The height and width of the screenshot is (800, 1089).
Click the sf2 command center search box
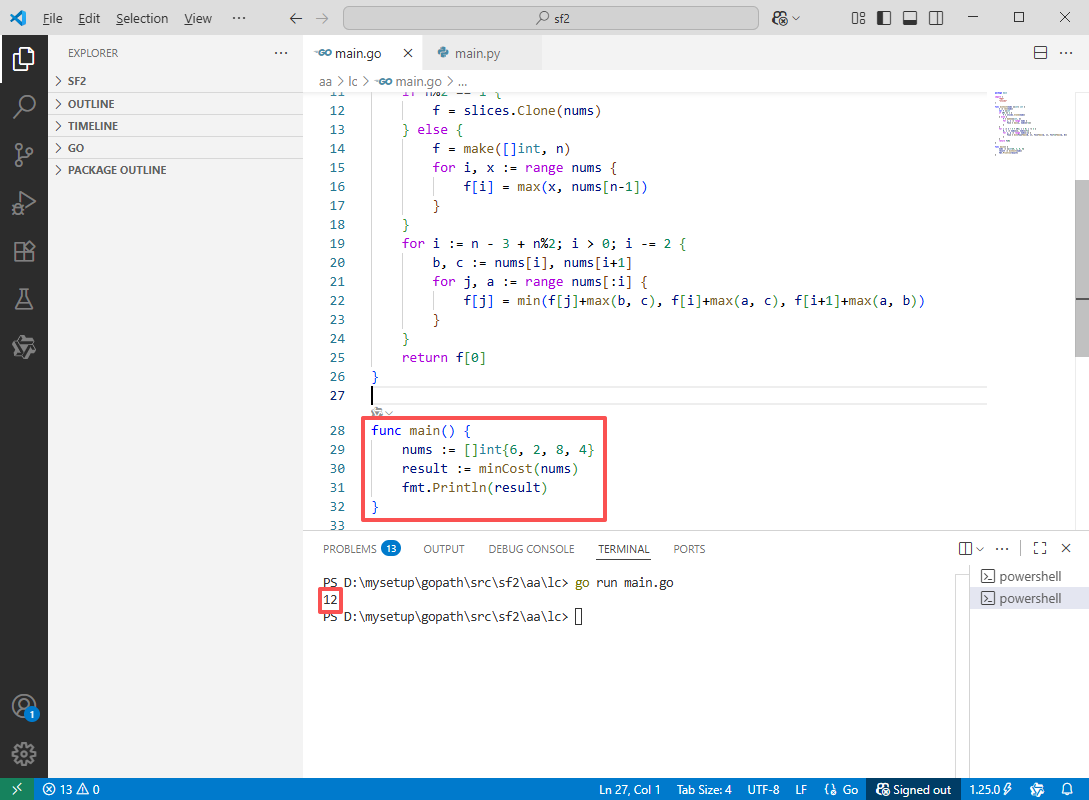[551, 18]
